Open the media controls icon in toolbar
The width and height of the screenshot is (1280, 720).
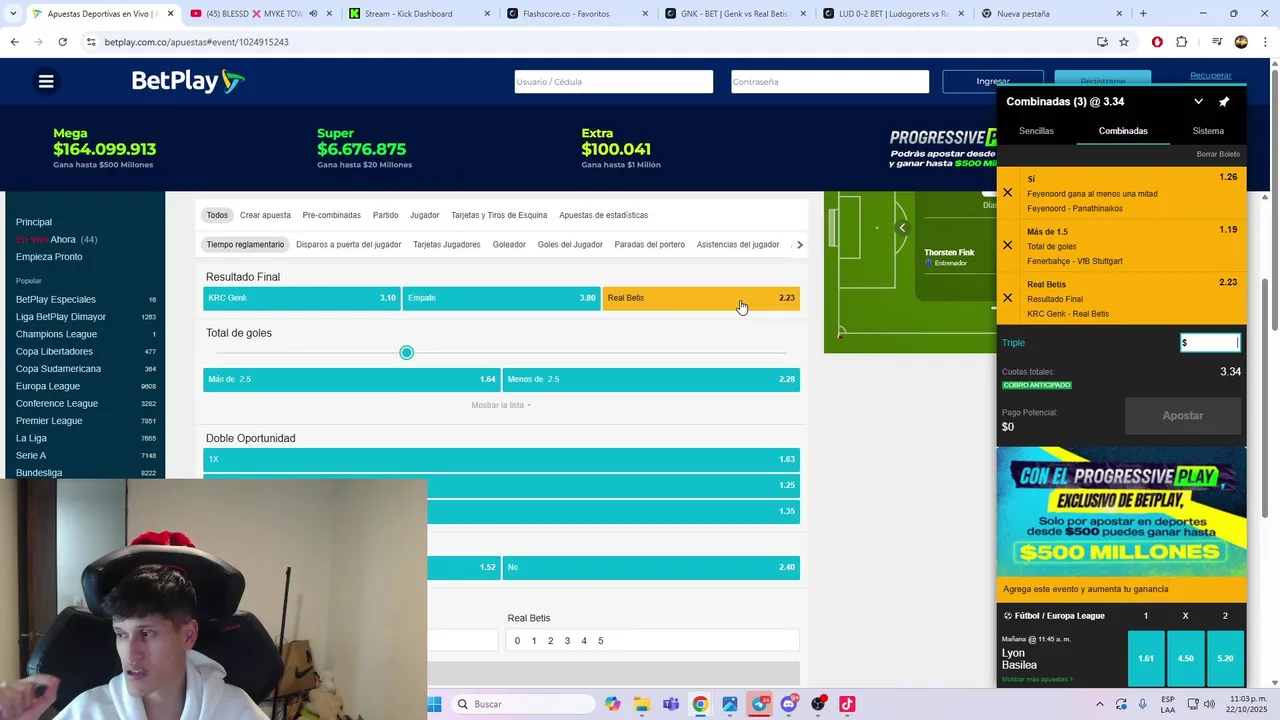[x=1217, y=42]
